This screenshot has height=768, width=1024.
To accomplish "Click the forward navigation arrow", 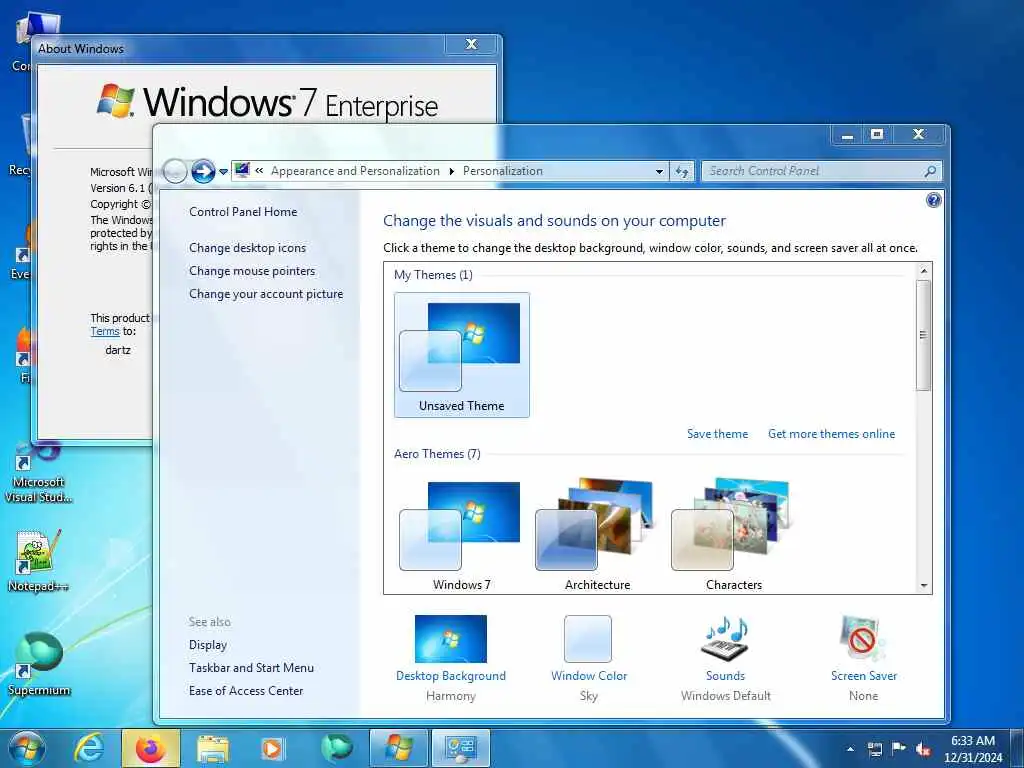I will click(x=203, y=172).
